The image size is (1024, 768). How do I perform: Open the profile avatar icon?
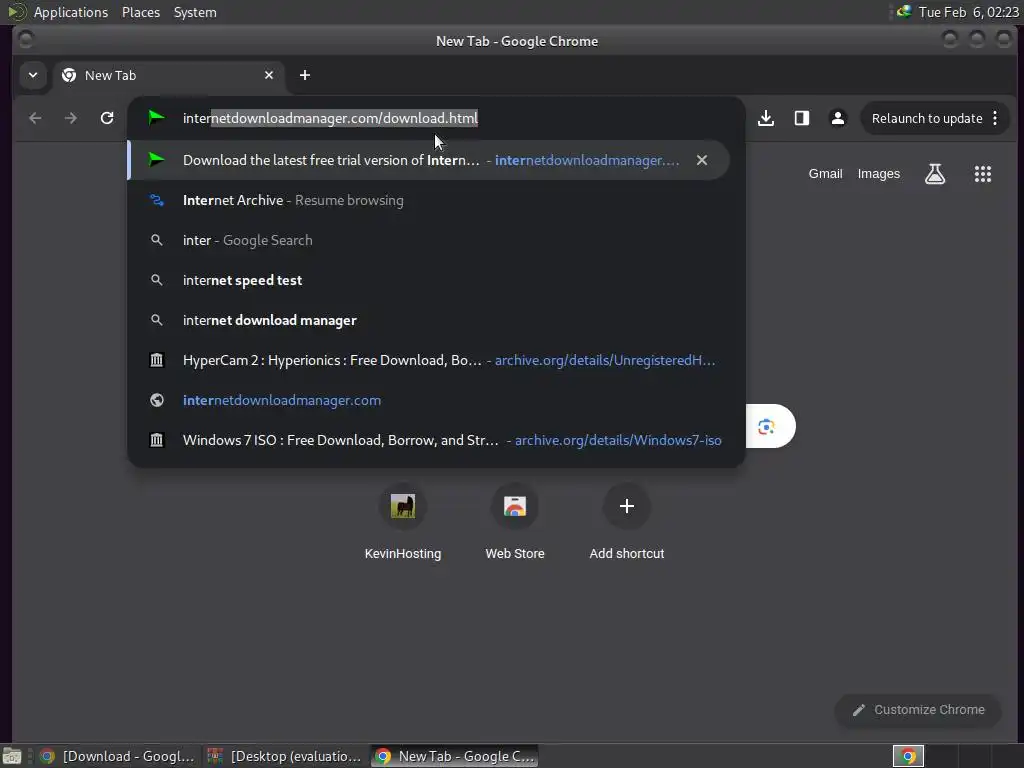pyautogui.click(x=838, y=118)
